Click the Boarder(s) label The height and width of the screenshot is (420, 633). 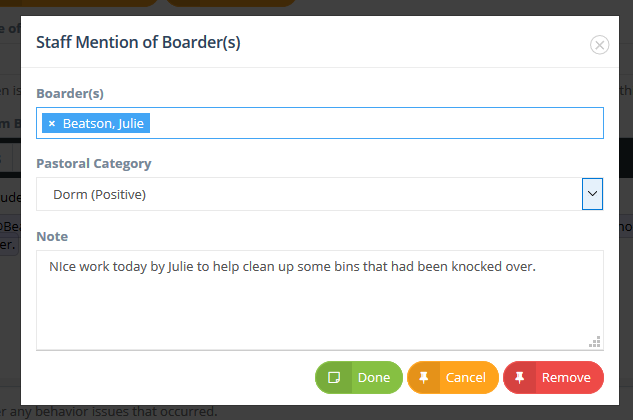click(x=70, y=93)
